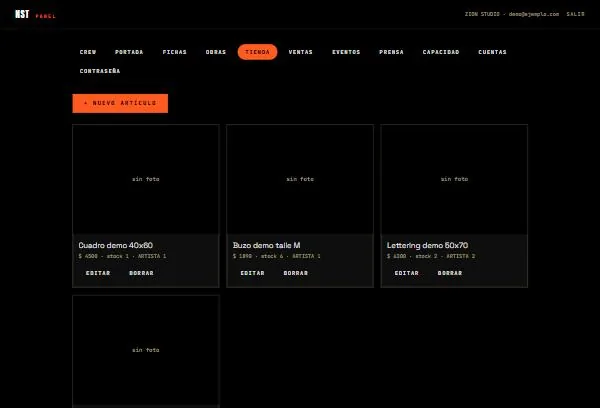Switch to the EVENTOS tab
This screenshot has height=408, width=600.
point(346,52)
